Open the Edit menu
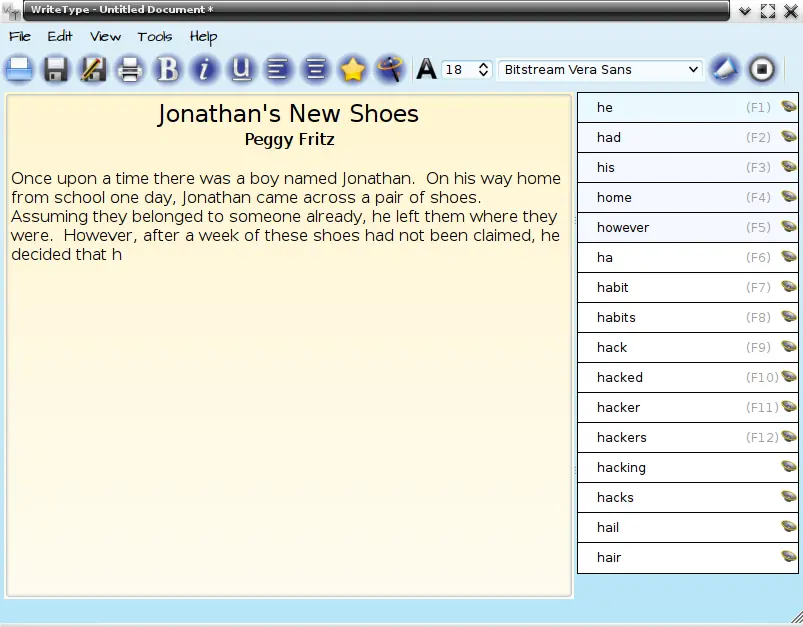Viewport: 803px width, 627px height. pyautogui.click(x=60, y=37)
